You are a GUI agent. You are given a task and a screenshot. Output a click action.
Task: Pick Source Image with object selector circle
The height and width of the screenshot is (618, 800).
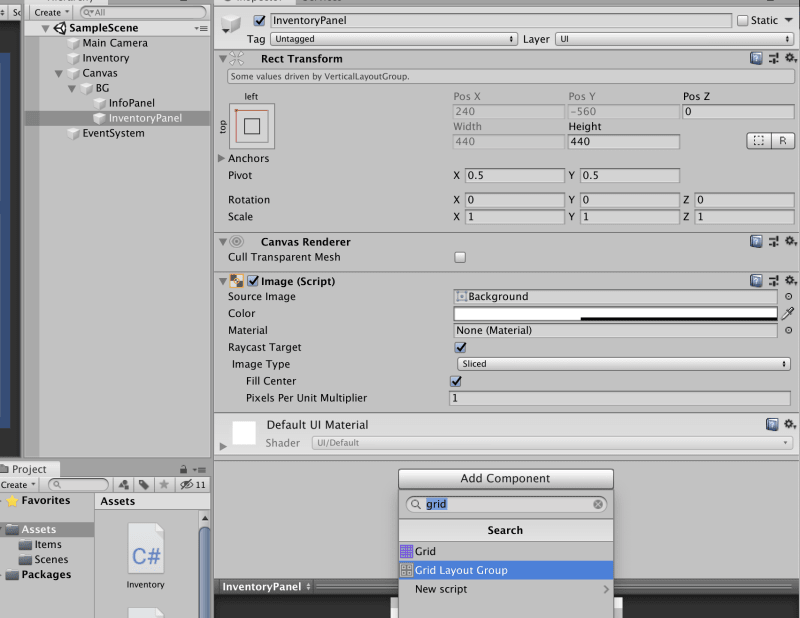point(788,296)
